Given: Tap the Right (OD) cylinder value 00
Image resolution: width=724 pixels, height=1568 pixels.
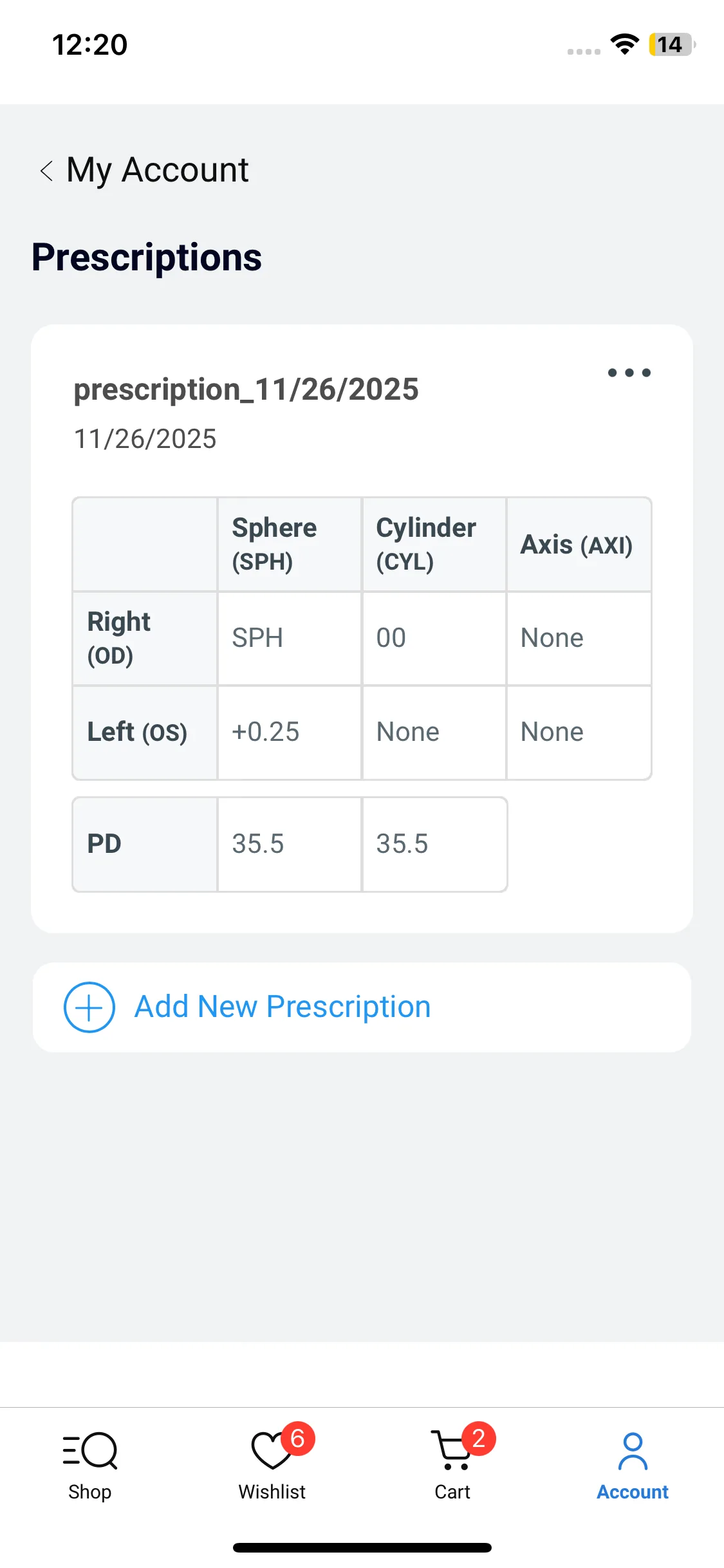Looking at the screenshot, I should pos(391,639).
